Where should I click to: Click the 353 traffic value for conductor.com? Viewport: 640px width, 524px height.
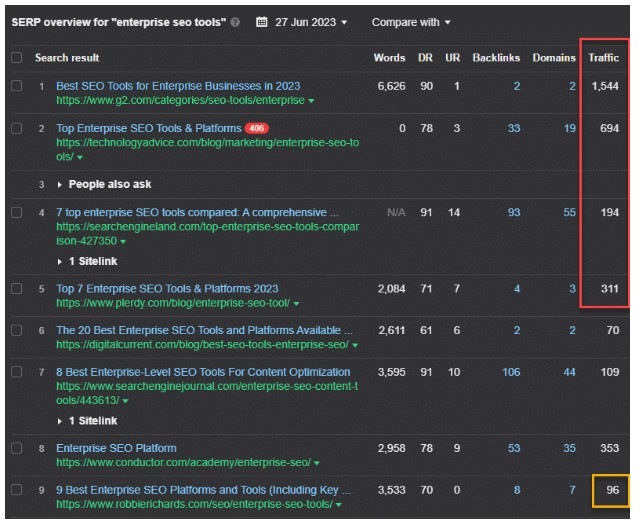point(610,448)
